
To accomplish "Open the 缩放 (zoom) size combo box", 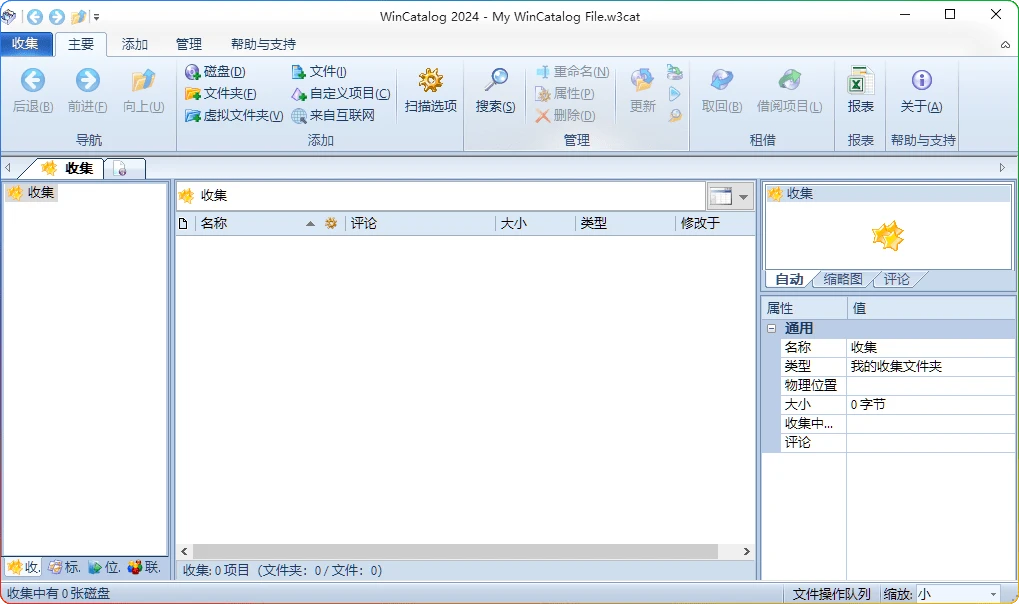I will tap(957, 594).
